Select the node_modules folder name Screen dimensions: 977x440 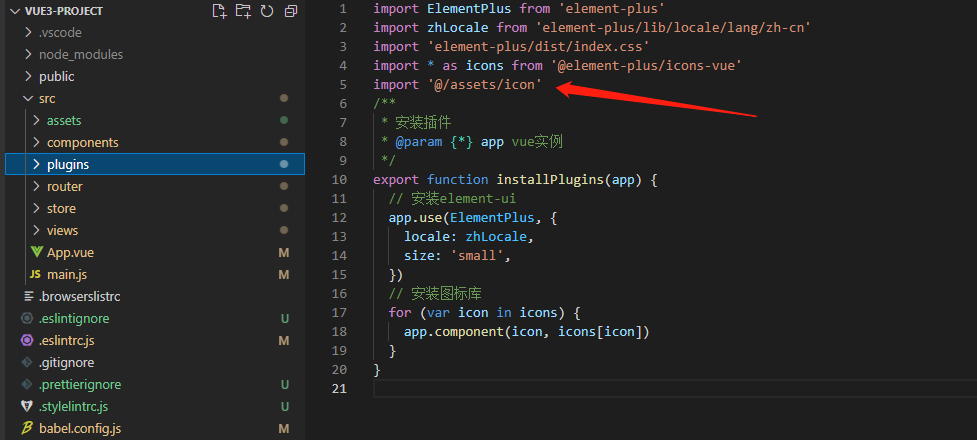tap(81, 54)
